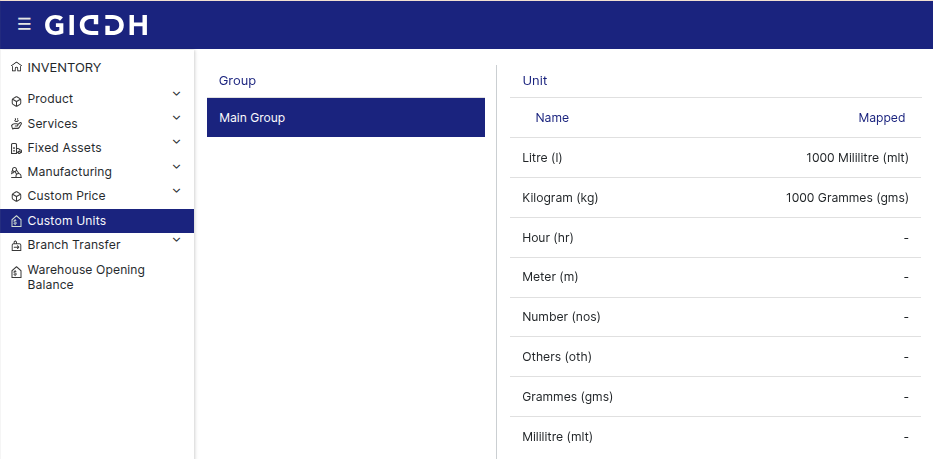Open the Manufacturing sidebar menu
This screenshot has width=933, height=459.
pos(97,172)
